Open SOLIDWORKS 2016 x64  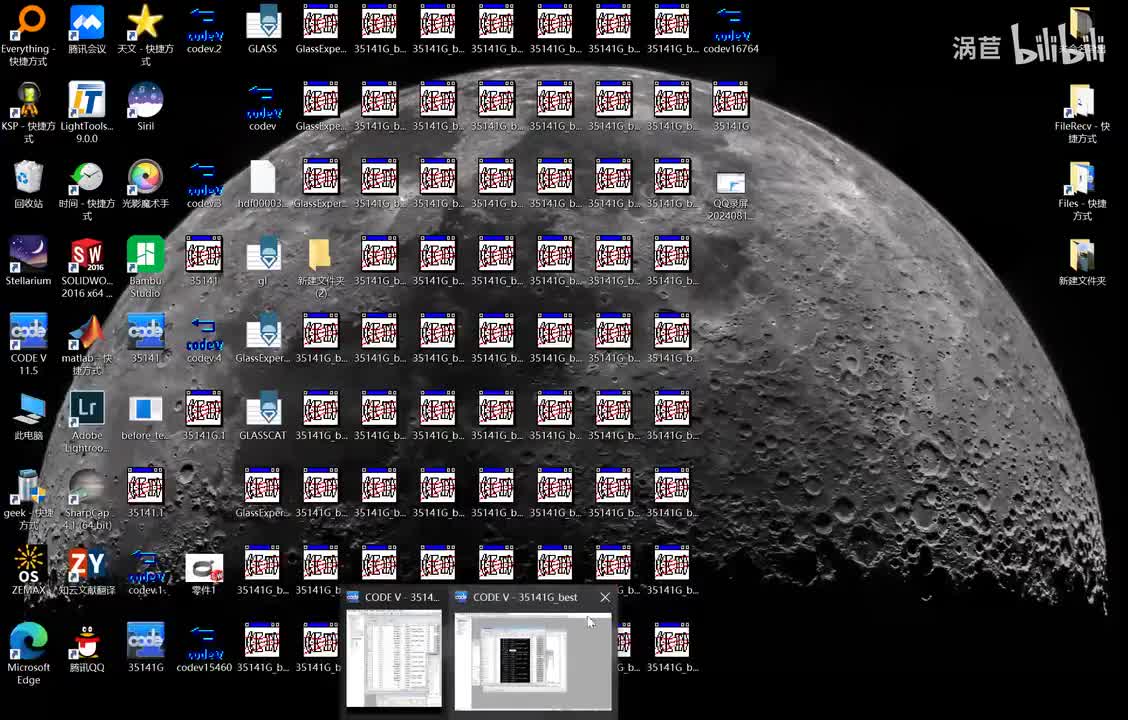(87, 267)
